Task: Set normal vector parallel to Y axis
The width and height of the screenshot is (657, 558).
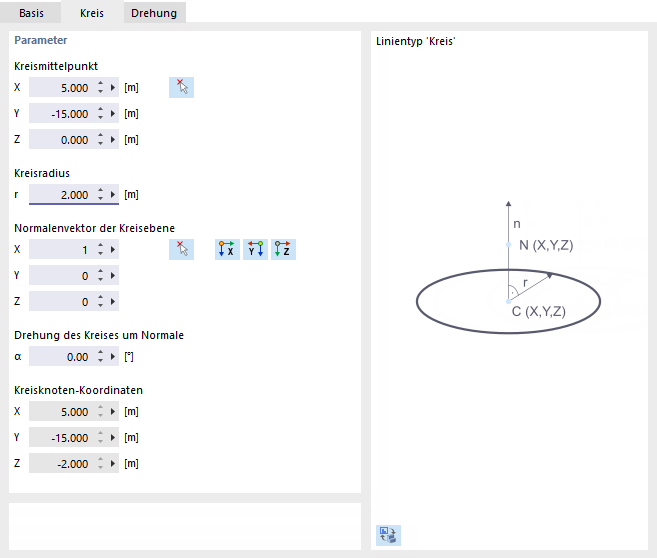Action: (x=255, y=250)
